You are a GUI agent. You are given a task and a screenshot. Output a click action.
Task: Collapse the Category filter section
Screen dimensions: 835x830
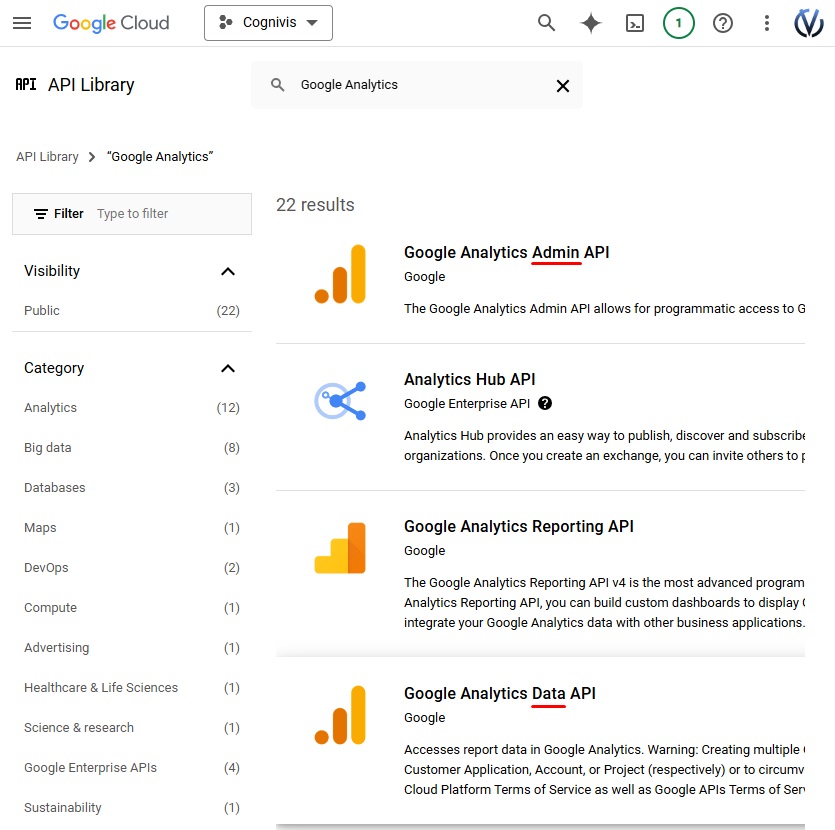click(x=228, y=369)
